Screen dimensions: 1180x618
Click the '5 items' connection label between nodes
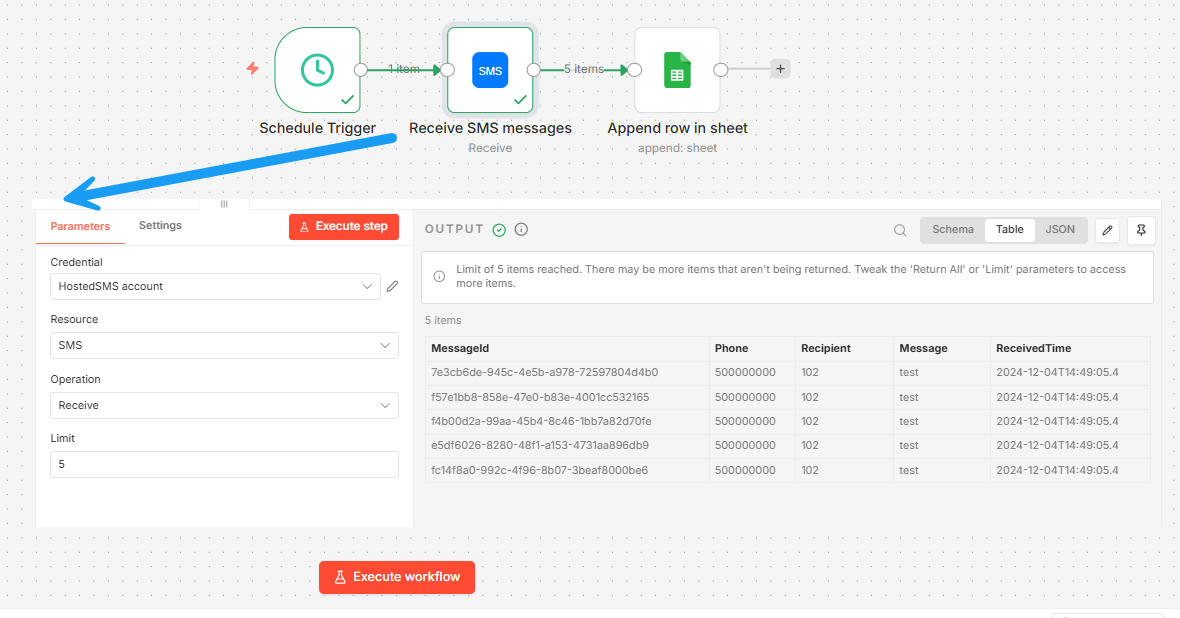click(584, 69)
